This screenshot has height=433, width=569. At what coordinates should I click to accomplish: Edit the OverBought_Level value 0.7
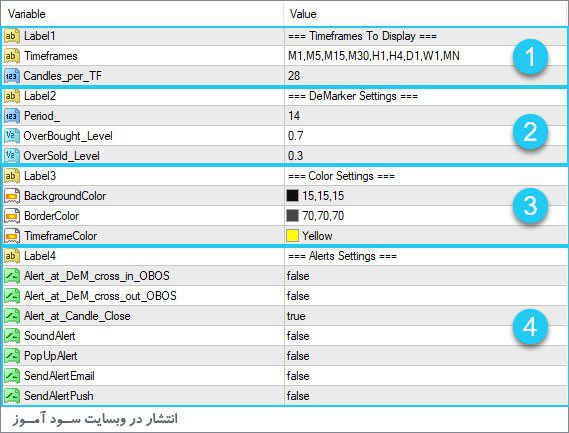point(296,136)
